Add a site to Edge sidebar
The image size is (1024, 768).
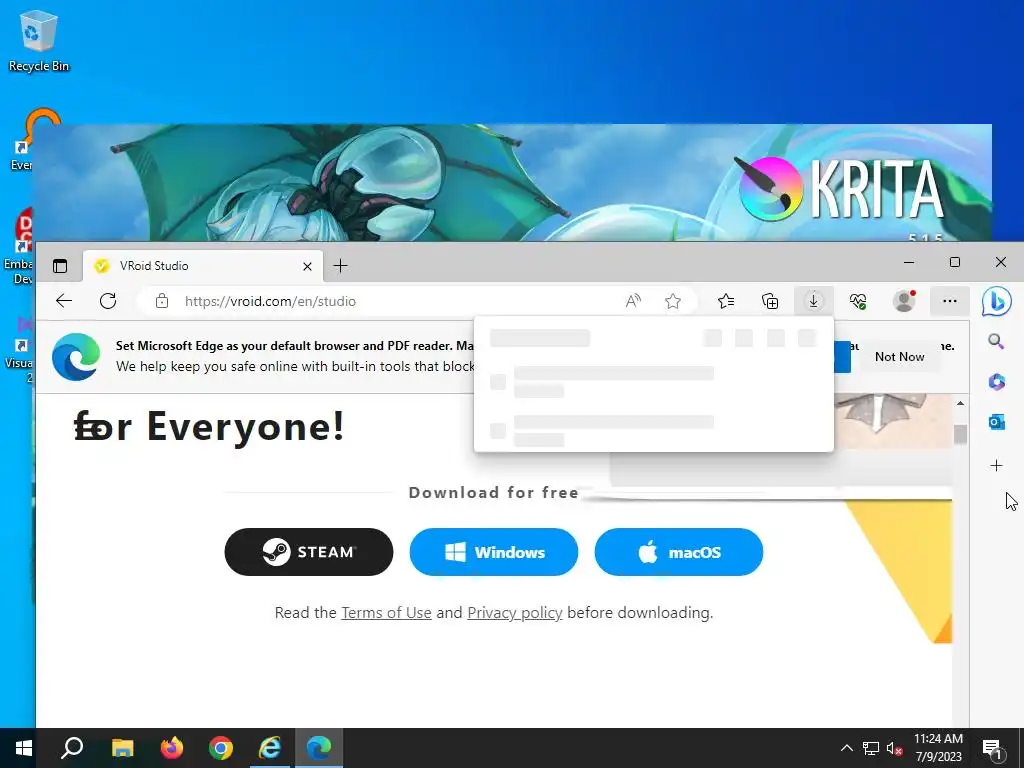[x=996, y=466]
